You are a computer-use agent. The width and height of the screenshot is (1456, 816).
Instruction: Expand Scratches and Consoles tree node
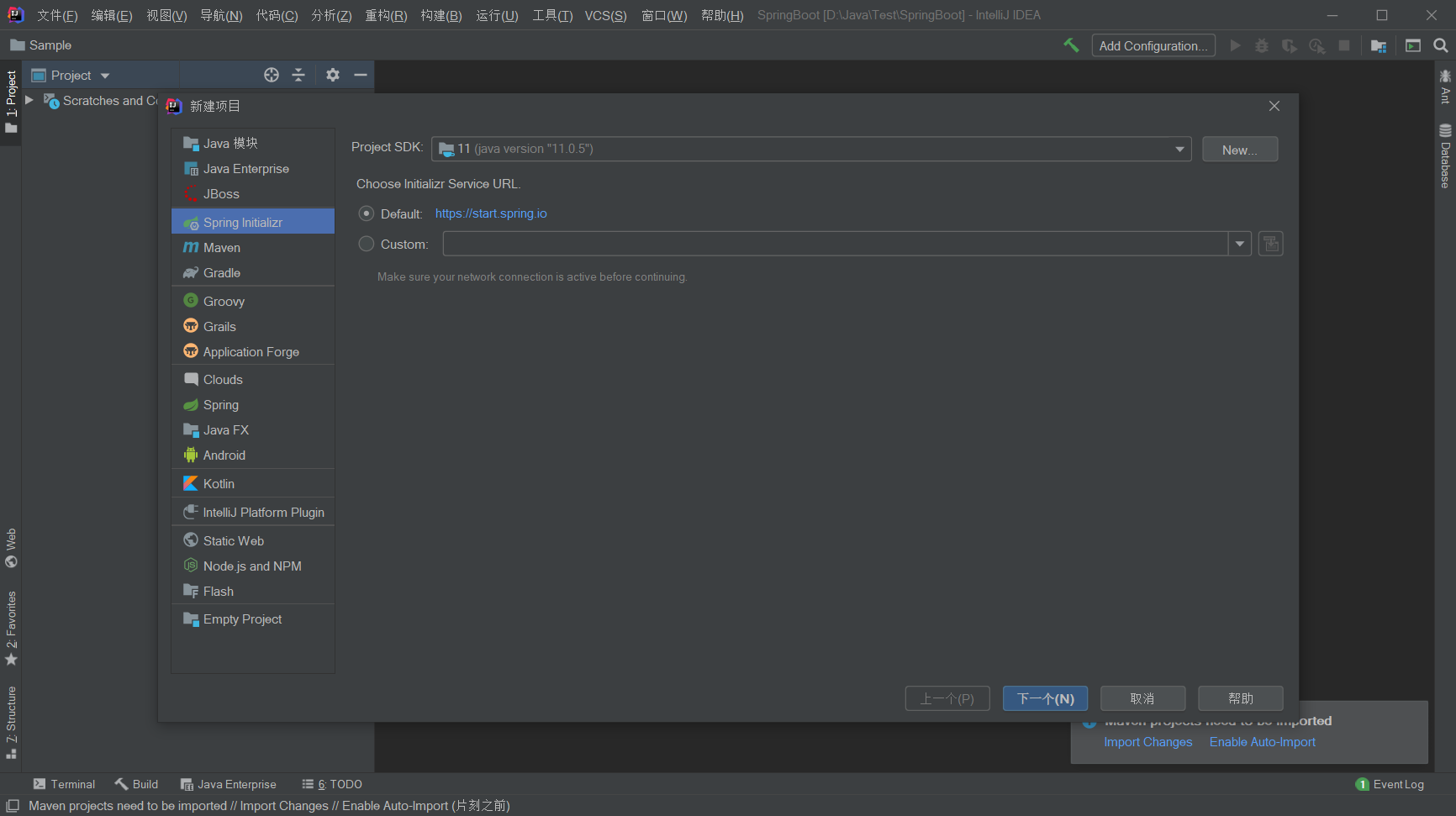point(29,100)
